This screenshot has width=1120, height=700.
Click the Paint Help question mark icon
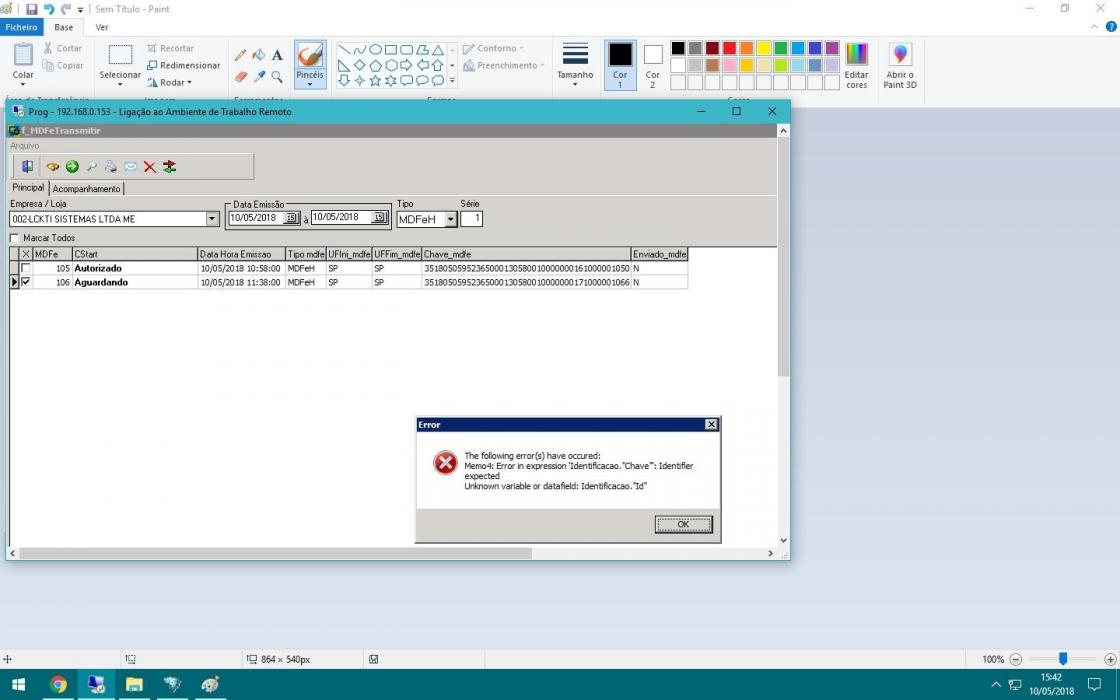[x=1111, y=27]
